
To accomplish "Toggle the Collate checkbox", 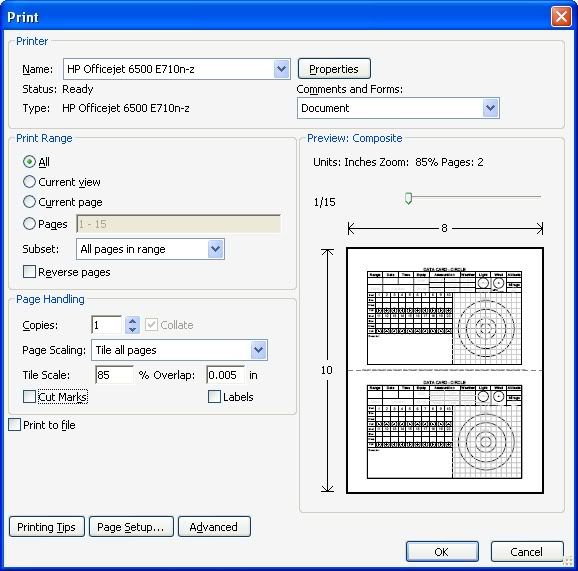I will (151, 325).
